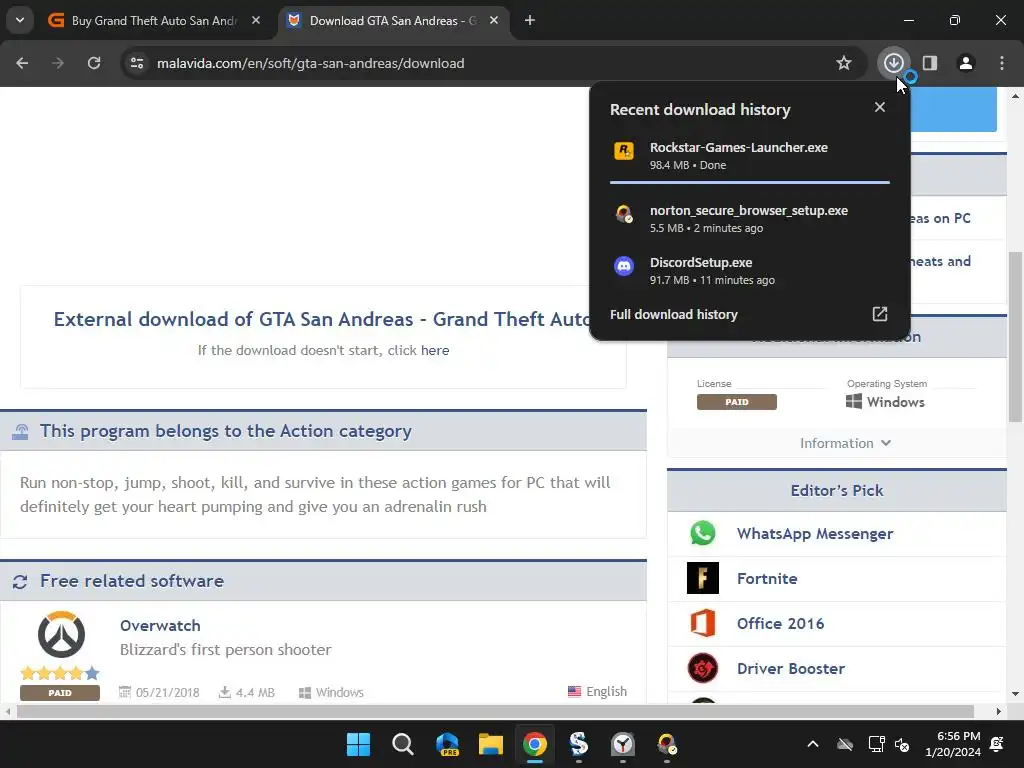Open File Explorer from taskbar
Image resolution: width=1024 pixels, height=768 pixels.
490,744
